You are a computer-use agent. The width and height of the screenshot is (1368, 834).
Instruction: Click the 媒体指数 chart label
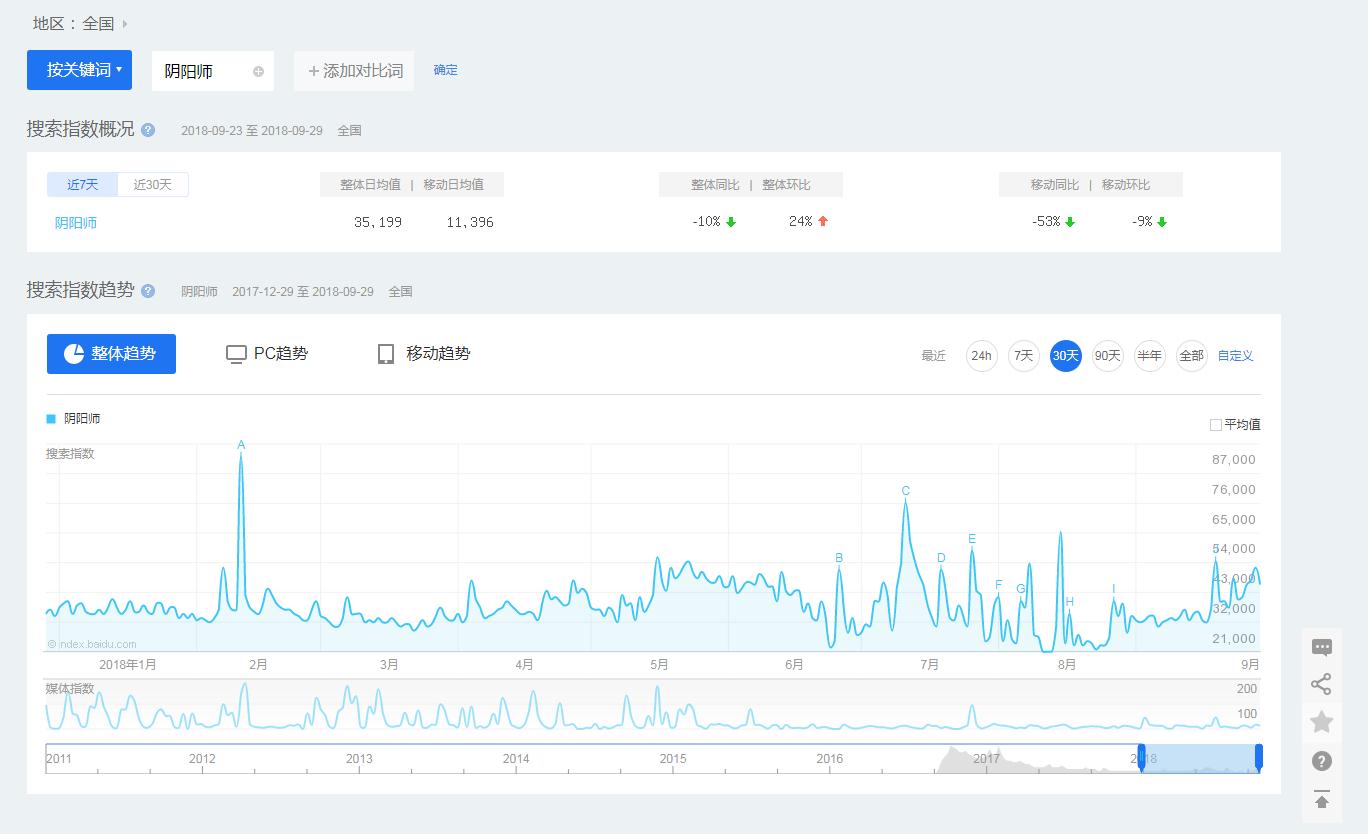coord(70,689)
